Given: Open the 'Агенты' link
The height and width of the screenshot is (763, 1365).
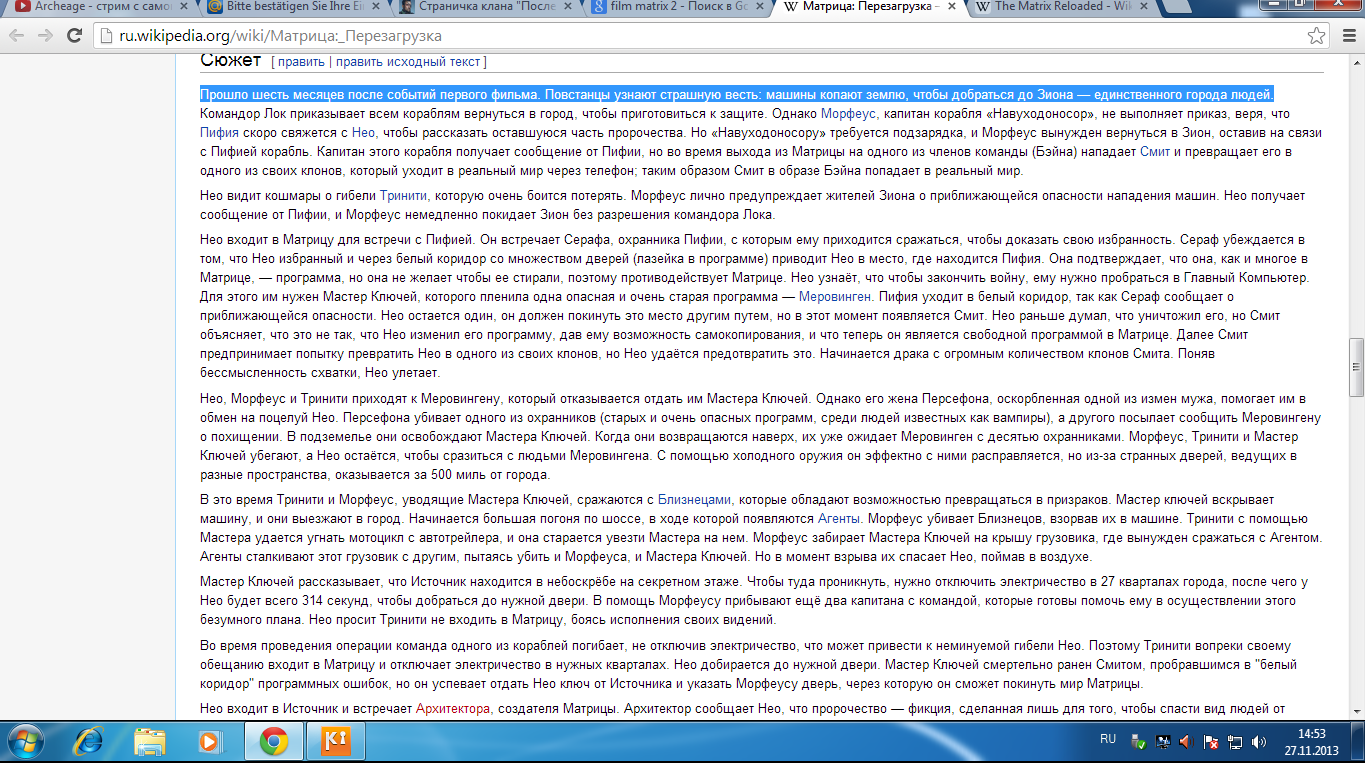Looking at the screenshot, I should [x=840, y=518].
